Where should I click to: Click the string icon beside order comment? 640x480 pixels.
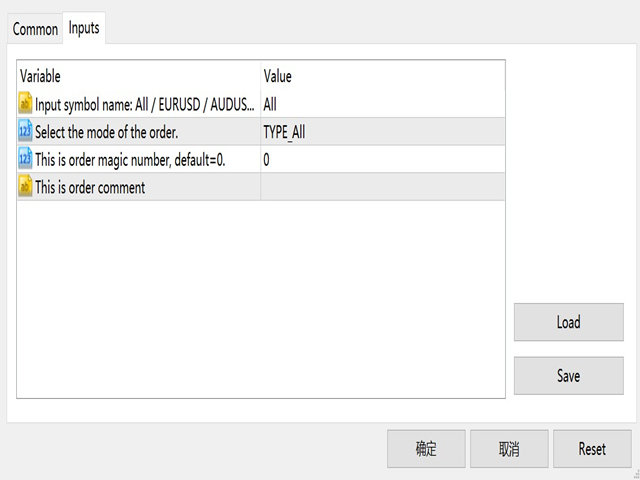coord(25,186)
